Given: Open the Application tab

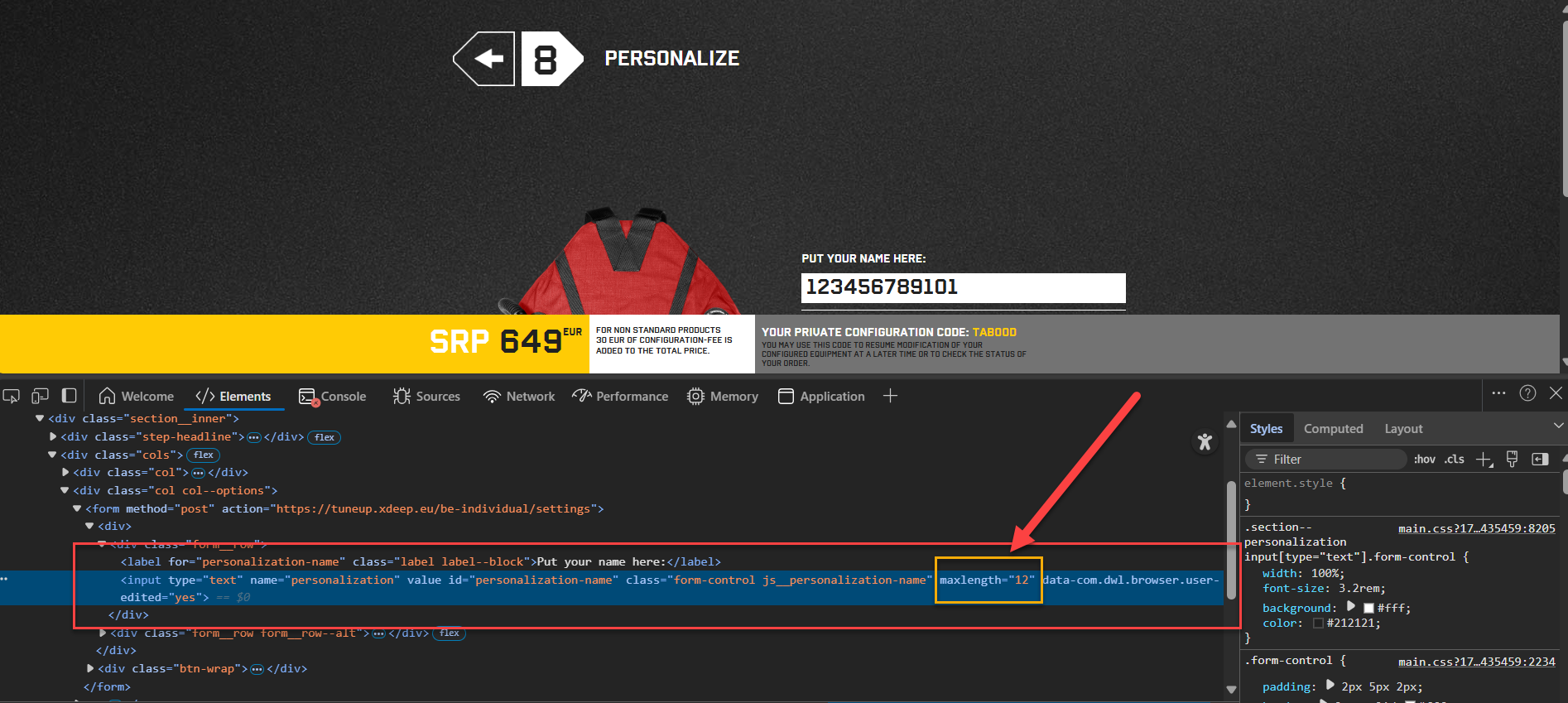Looking at the screenshot, I should click(821, 397).
